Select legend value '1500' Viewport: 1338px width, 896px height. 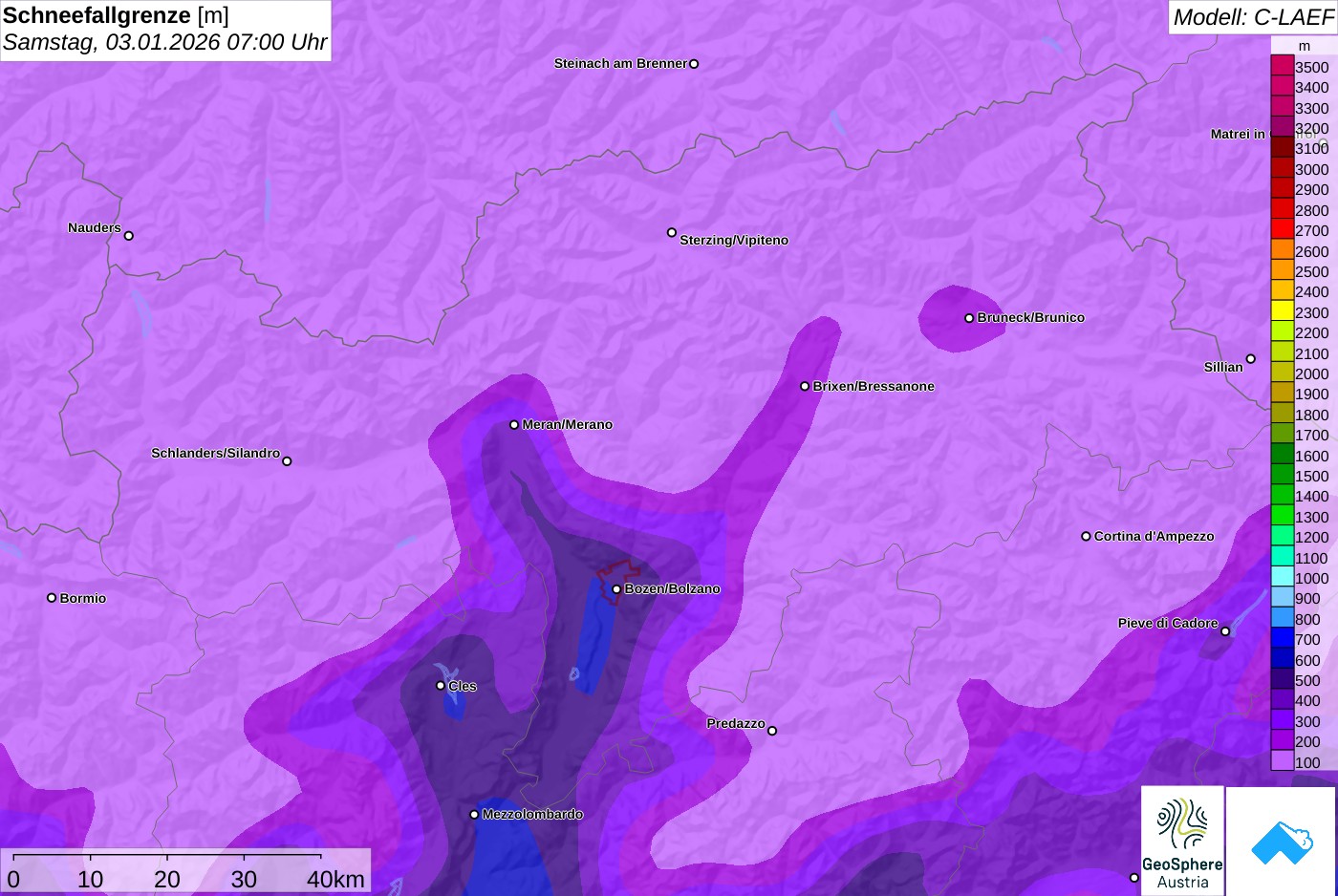coord(1311,476)
